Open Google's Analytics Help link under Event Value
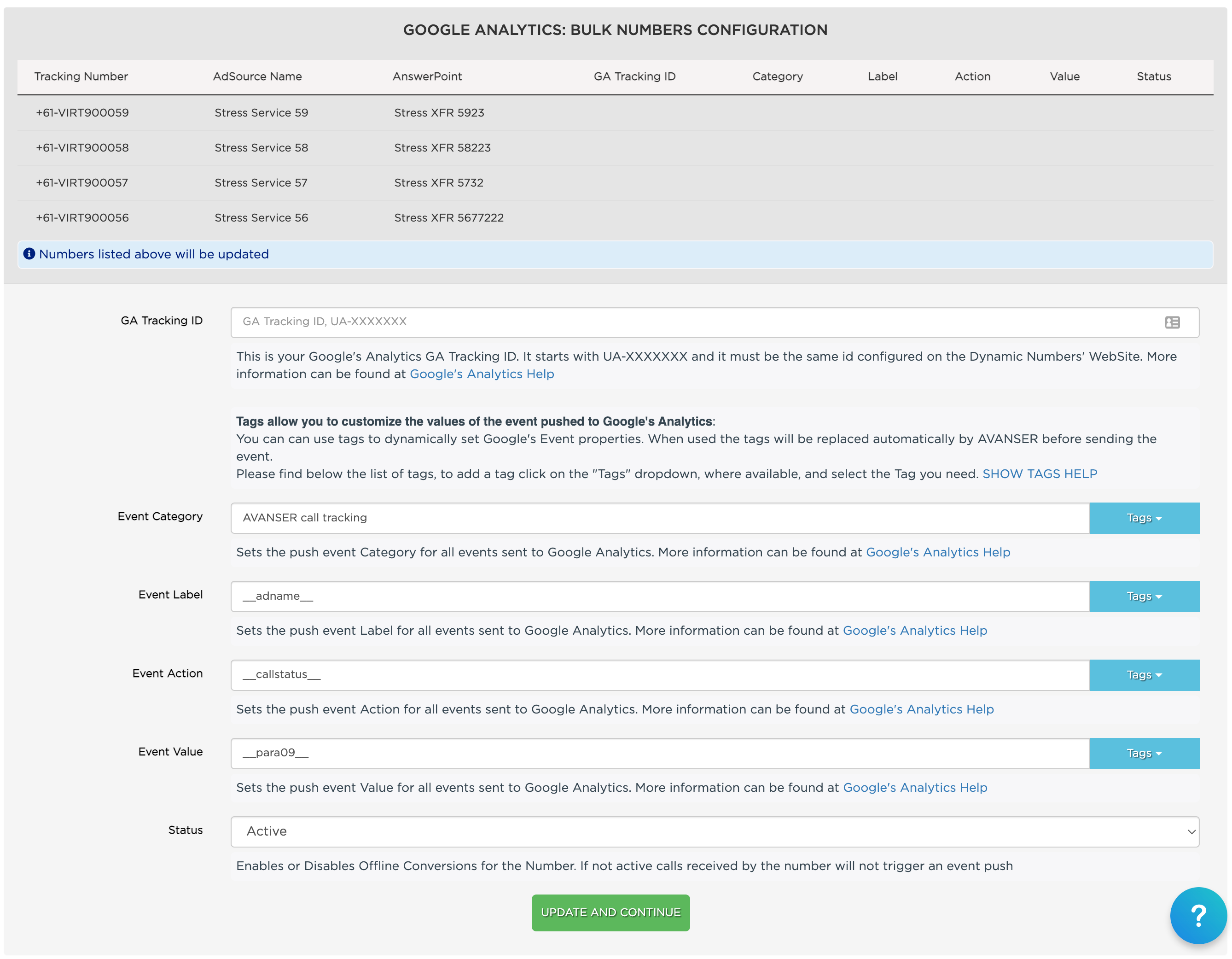1232x959 pixels. click(x=914, y=787)
